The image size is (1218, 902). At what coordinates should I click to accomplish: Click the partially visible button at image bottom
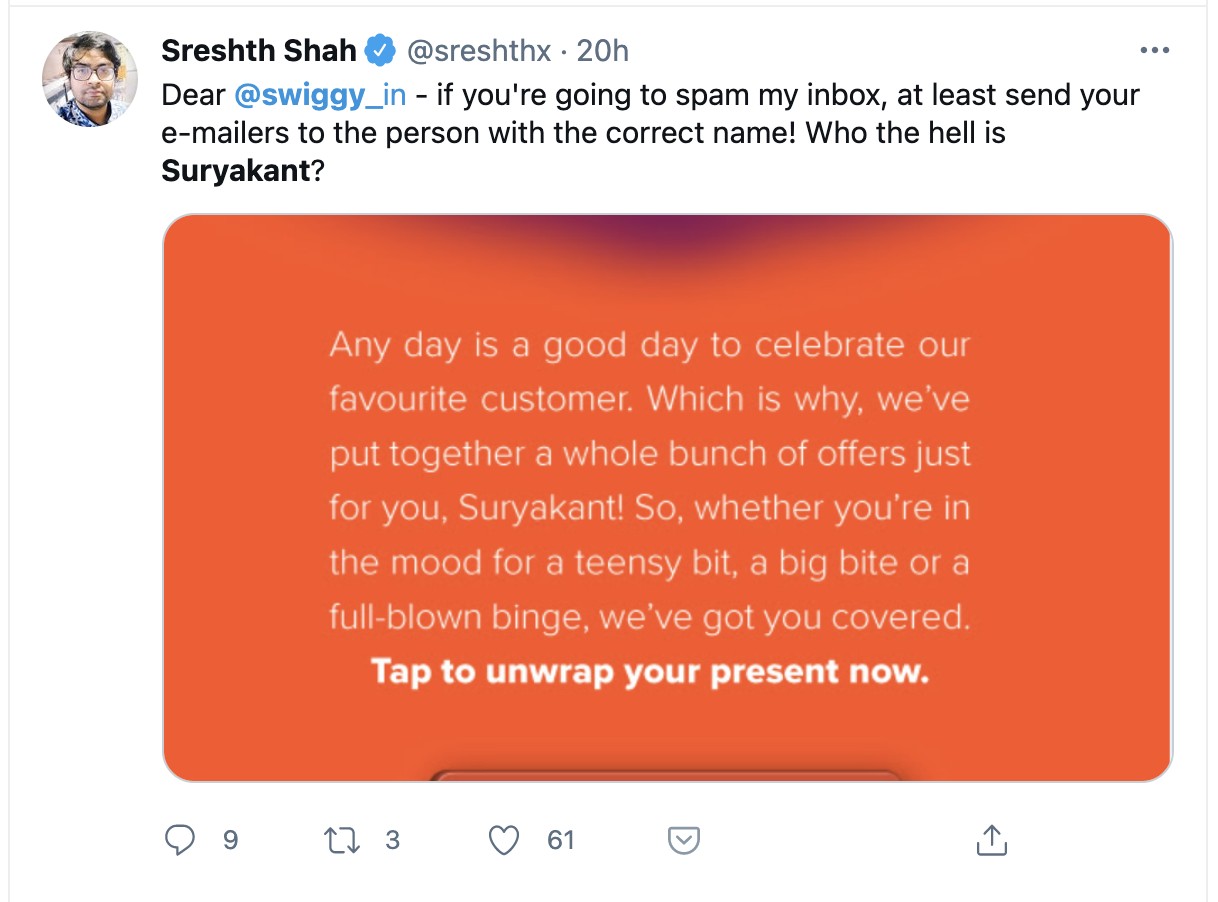(x=667, y=775)
